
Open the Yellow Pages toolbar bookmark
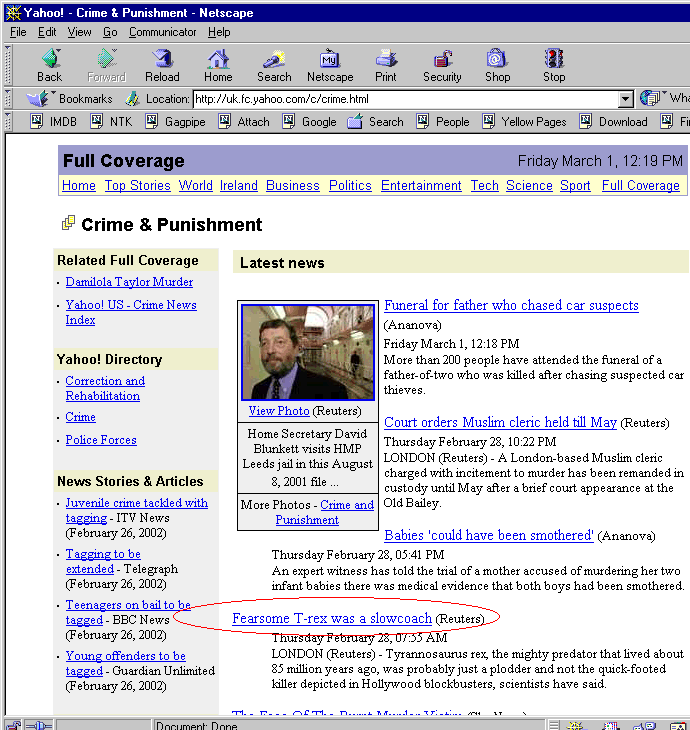[524, 122]
